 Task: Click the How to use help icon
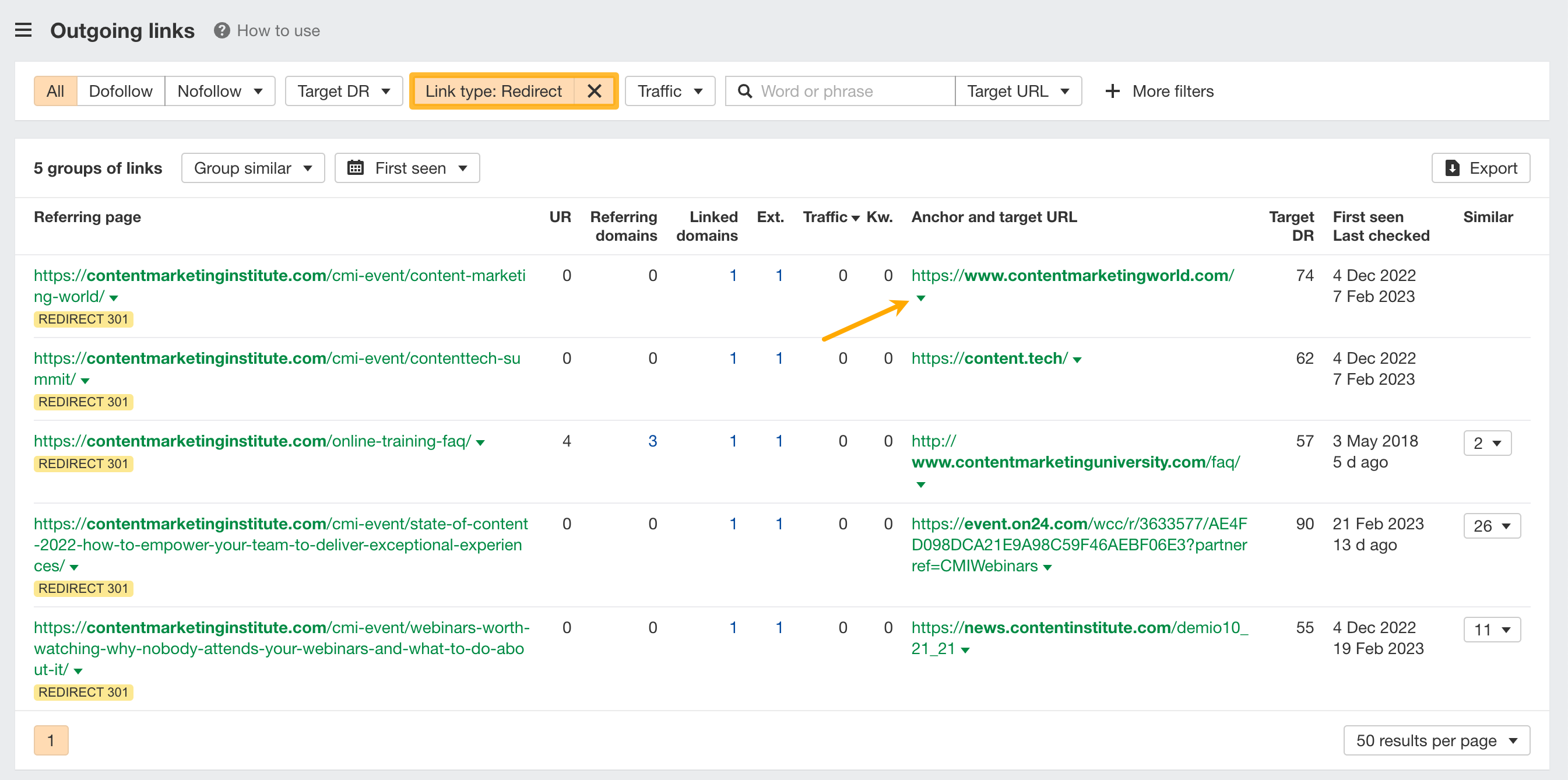pyautogui.click(x=222, y=30)
